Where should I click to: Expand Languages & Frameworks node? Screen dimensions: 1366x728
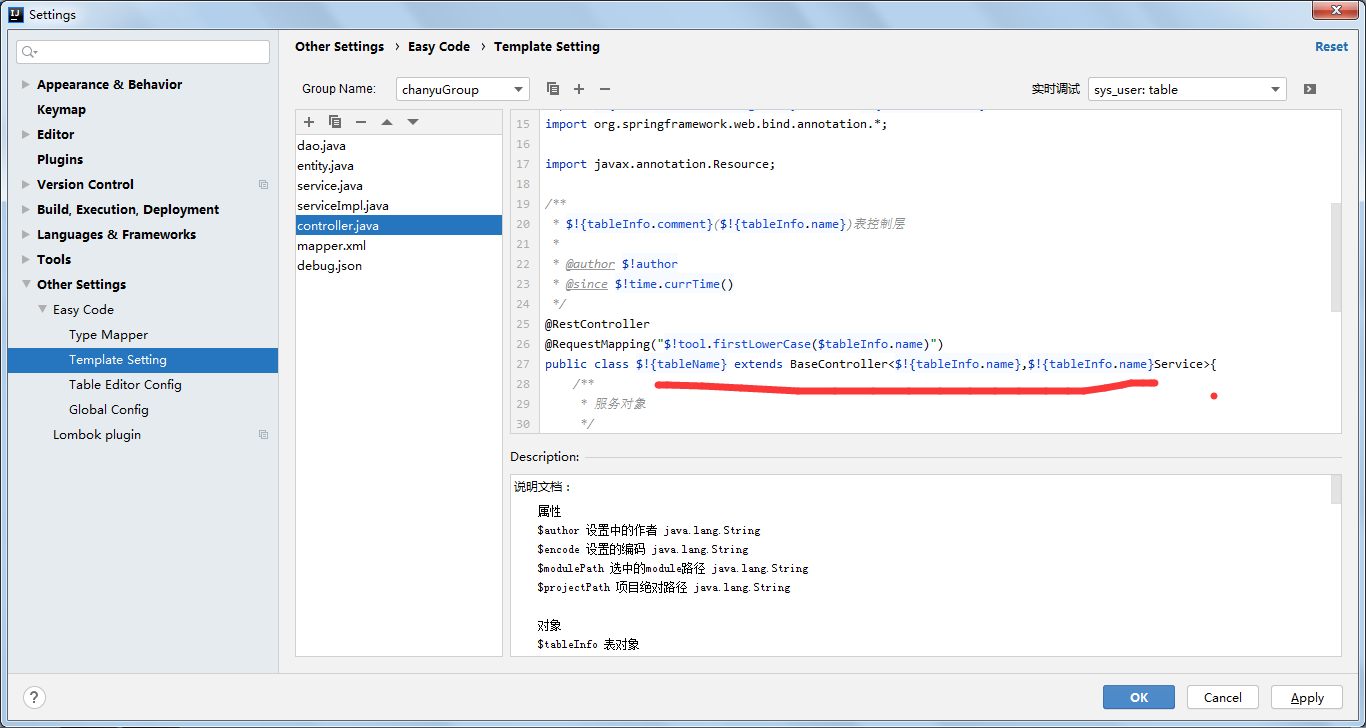(x=26, y=234)
